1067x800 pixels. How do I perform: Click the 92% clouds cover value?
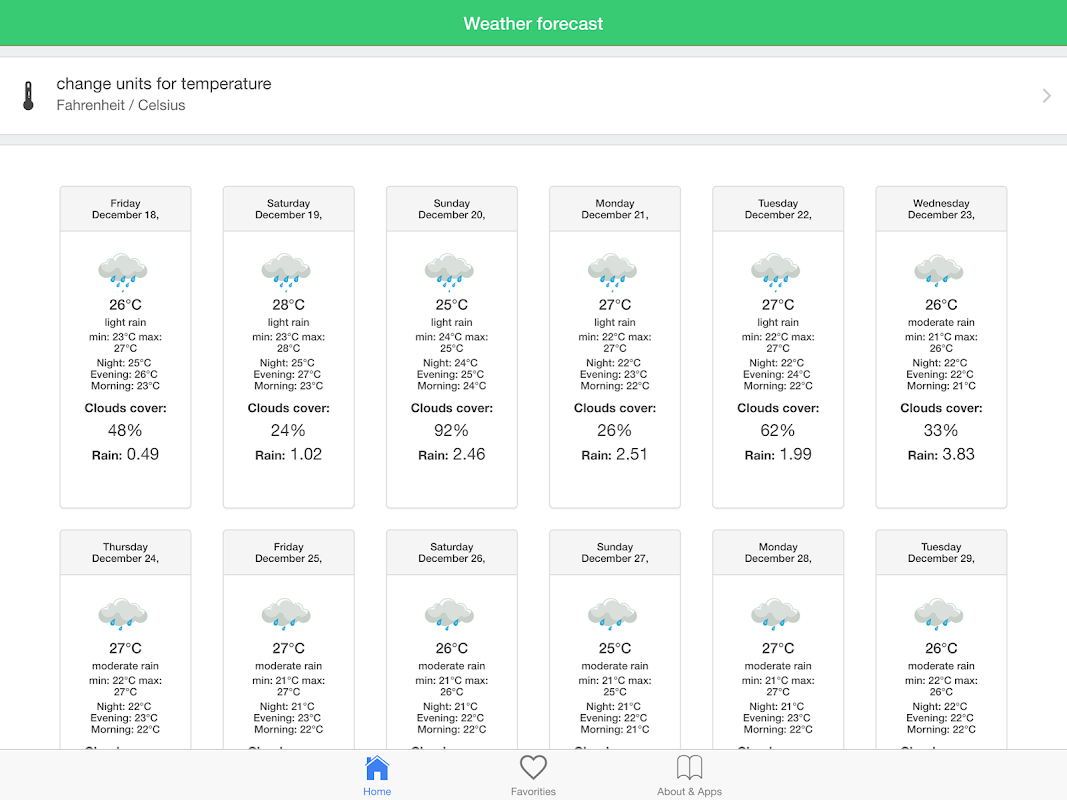(452, 431)
